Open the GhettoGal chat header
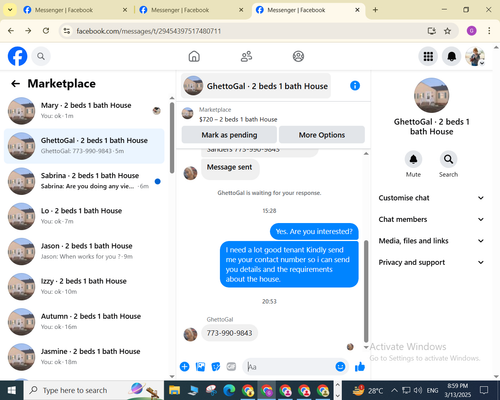The width and height of the screenshot is (500, 400). 256,86
